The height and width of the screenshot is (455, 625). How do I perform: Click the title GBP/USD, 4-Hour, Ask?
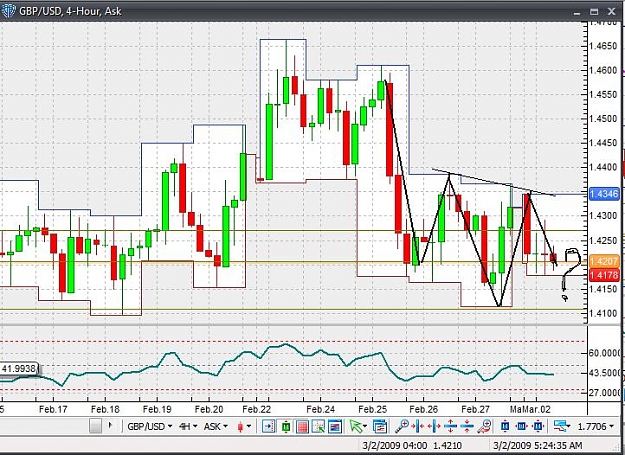click(71, 11)
